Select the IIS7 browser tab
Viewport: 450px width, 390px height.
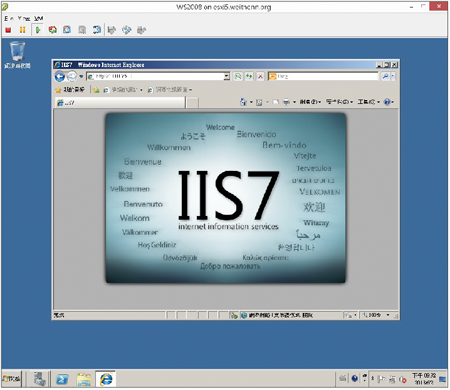pos(120,103)
